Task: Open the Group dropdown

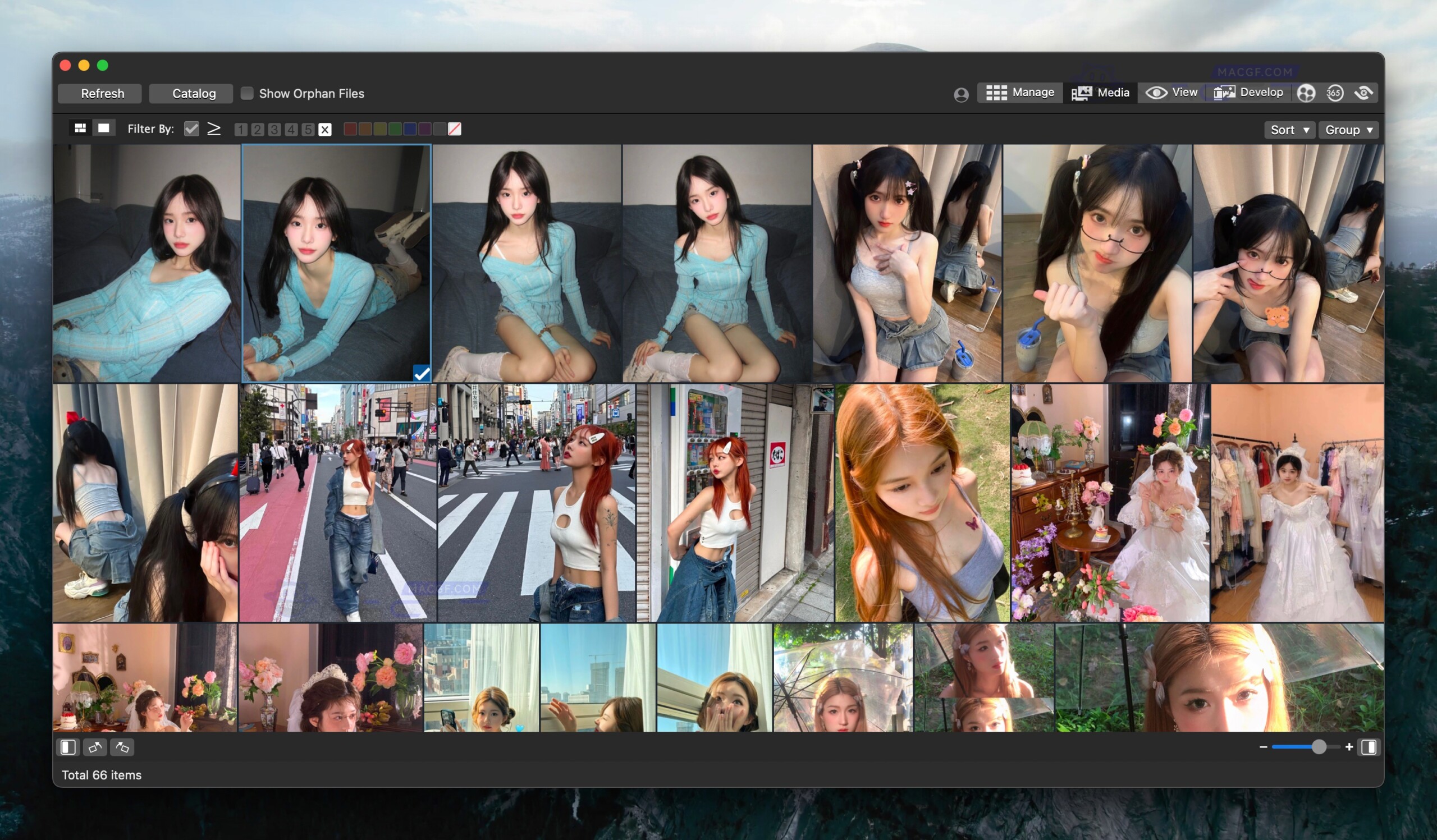Action: [1349, 130]
